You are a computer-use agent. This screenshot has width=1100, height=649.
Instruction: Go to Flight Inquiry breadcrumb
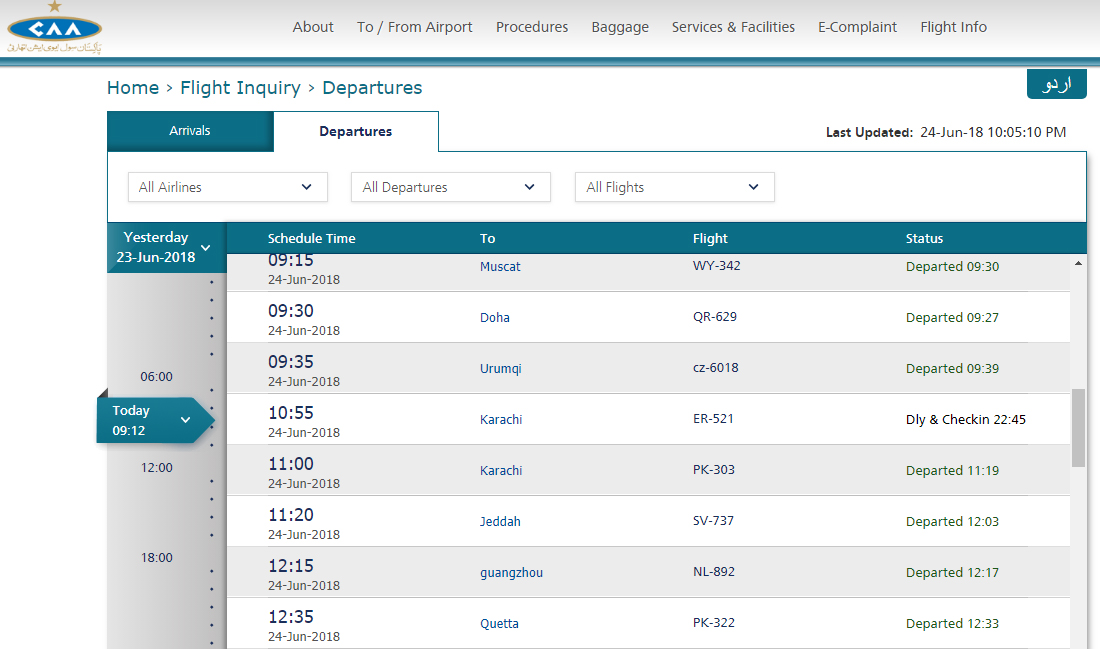coord(240,88)
